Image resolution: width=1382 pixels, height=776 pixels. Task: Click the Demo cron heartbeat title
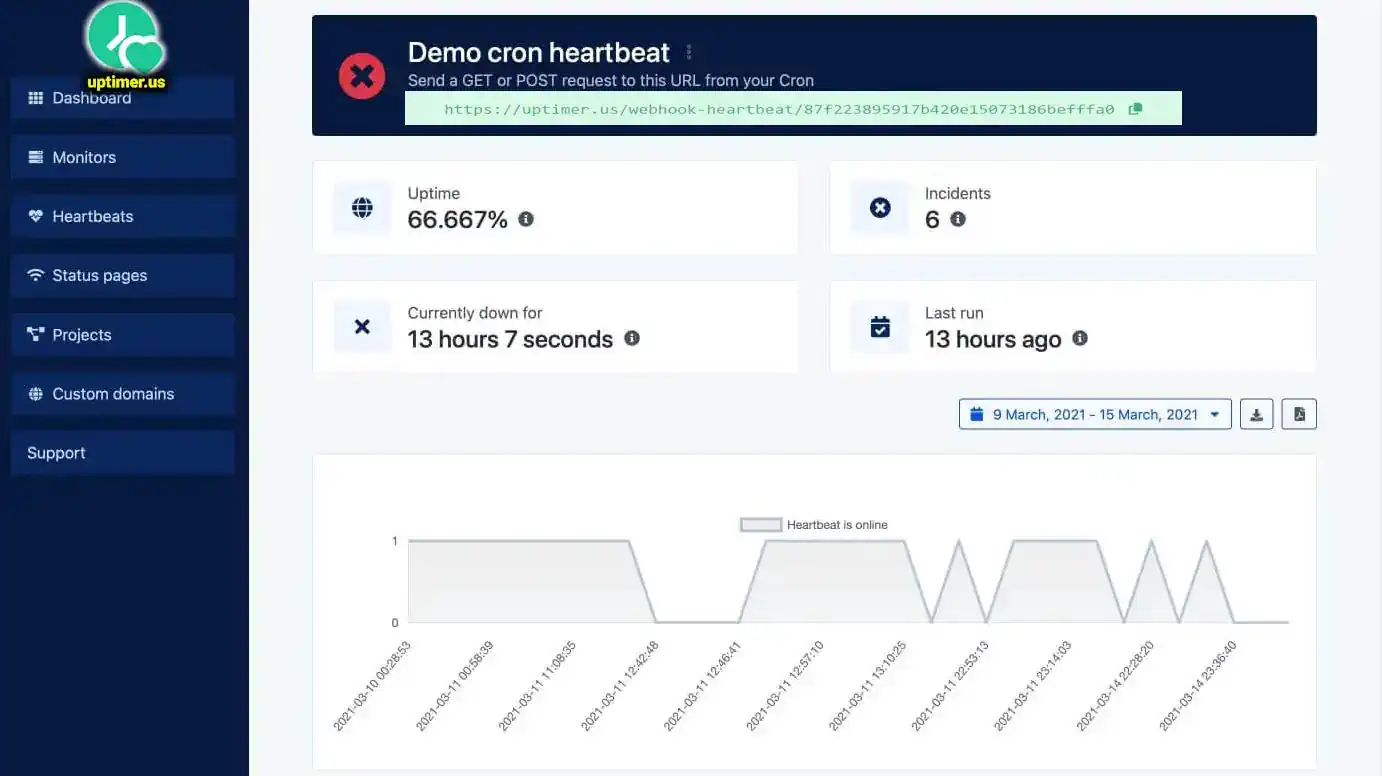click(x=539, y=52)
